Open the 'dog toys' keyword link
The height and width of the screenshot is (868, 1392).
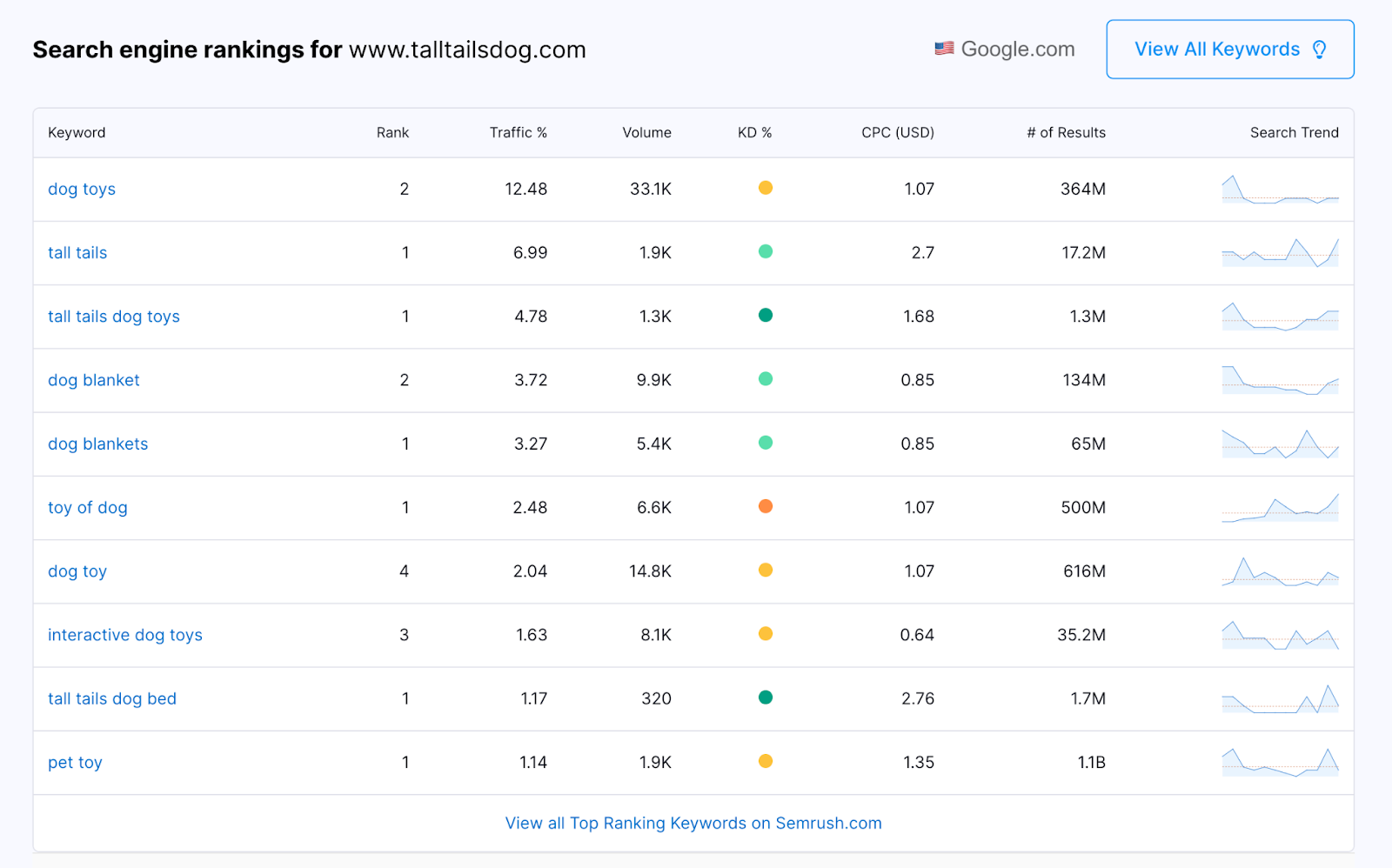pos(82,190)
